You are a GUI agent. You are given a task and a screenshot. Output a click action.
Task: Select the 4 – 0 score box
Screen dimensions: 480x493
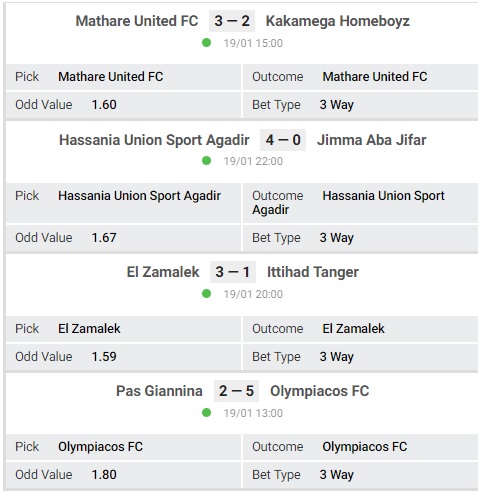(283, 140)
